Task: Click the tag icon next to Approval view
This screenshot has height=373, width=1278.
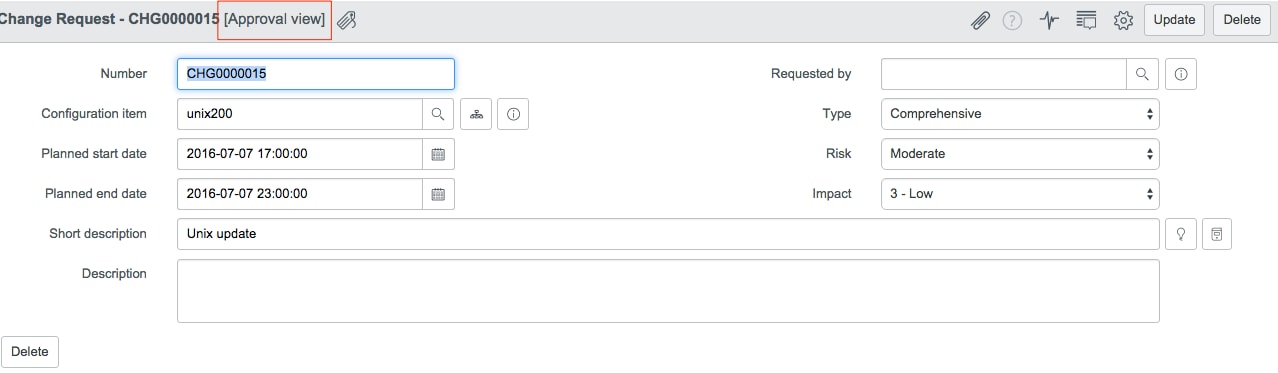Action: pyautogui.click(x=346, y=20)
